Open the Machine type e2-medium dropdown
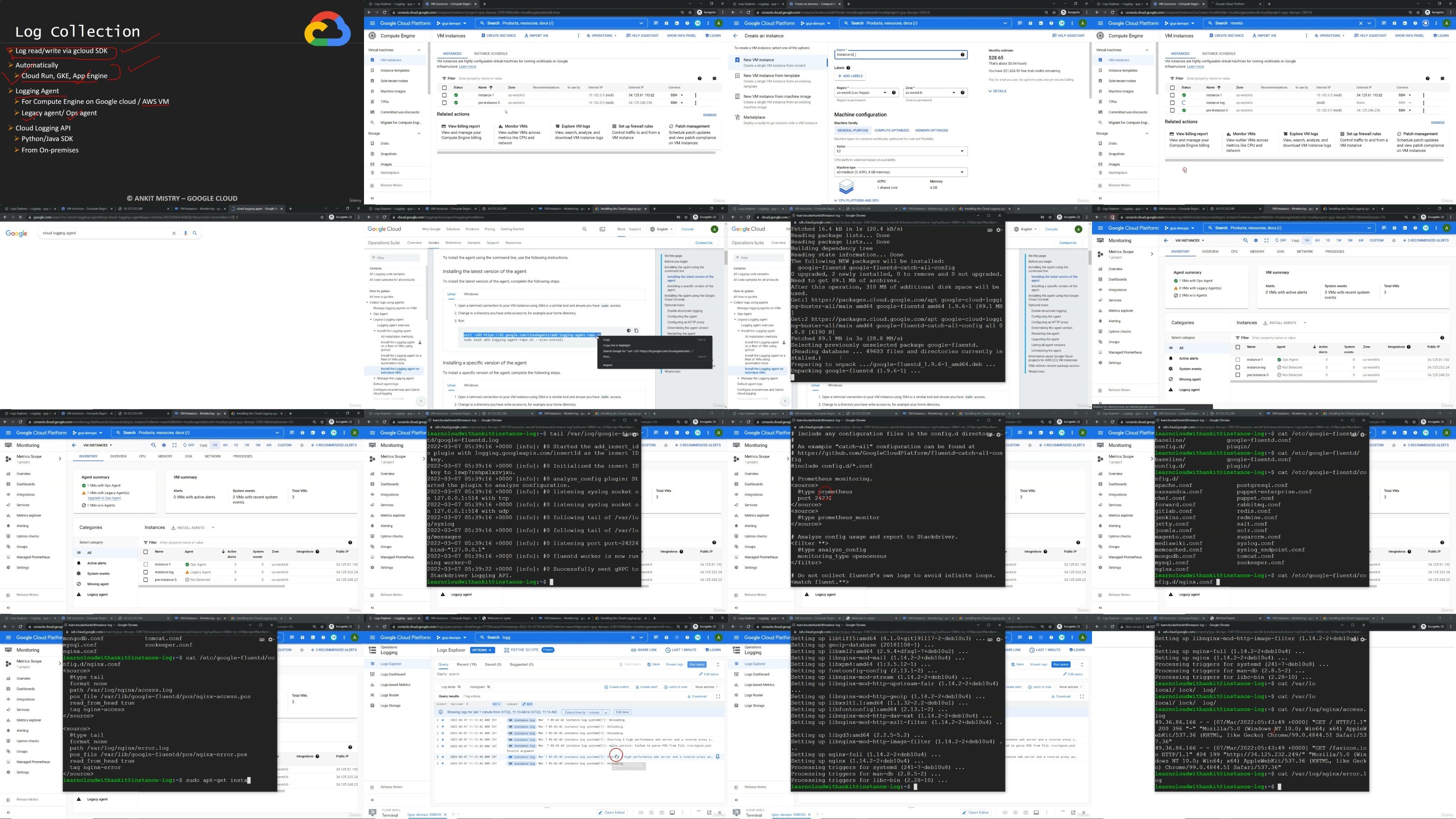The image size is (1456, 819). pyautogui.click(x=900, y=172)
